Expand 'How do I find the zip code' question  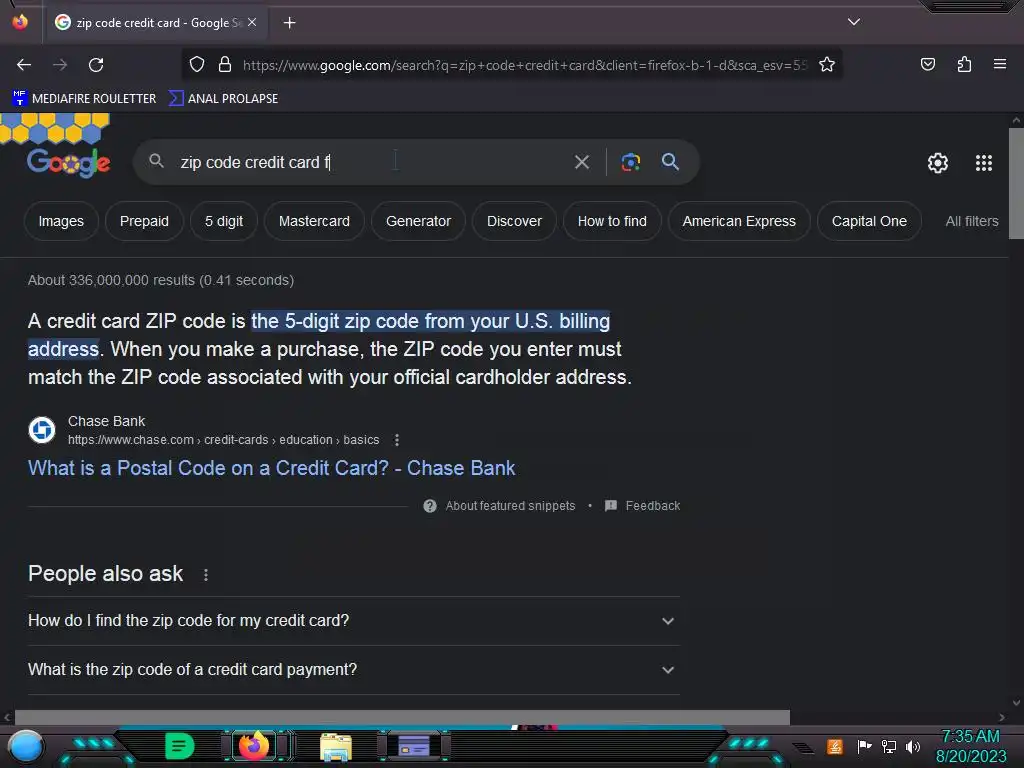353,620
